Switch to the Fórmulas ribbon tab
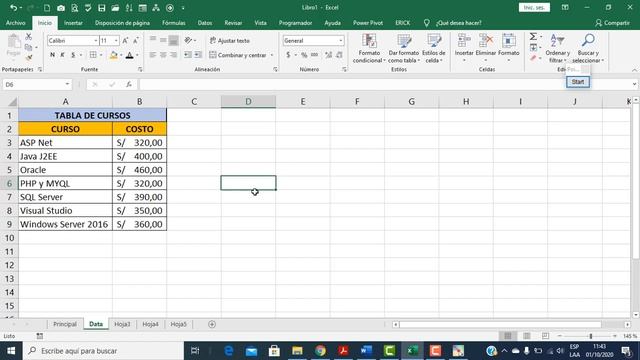Image resolution: width=640 pixels, height=360 pixels. (x=173, y=23)
